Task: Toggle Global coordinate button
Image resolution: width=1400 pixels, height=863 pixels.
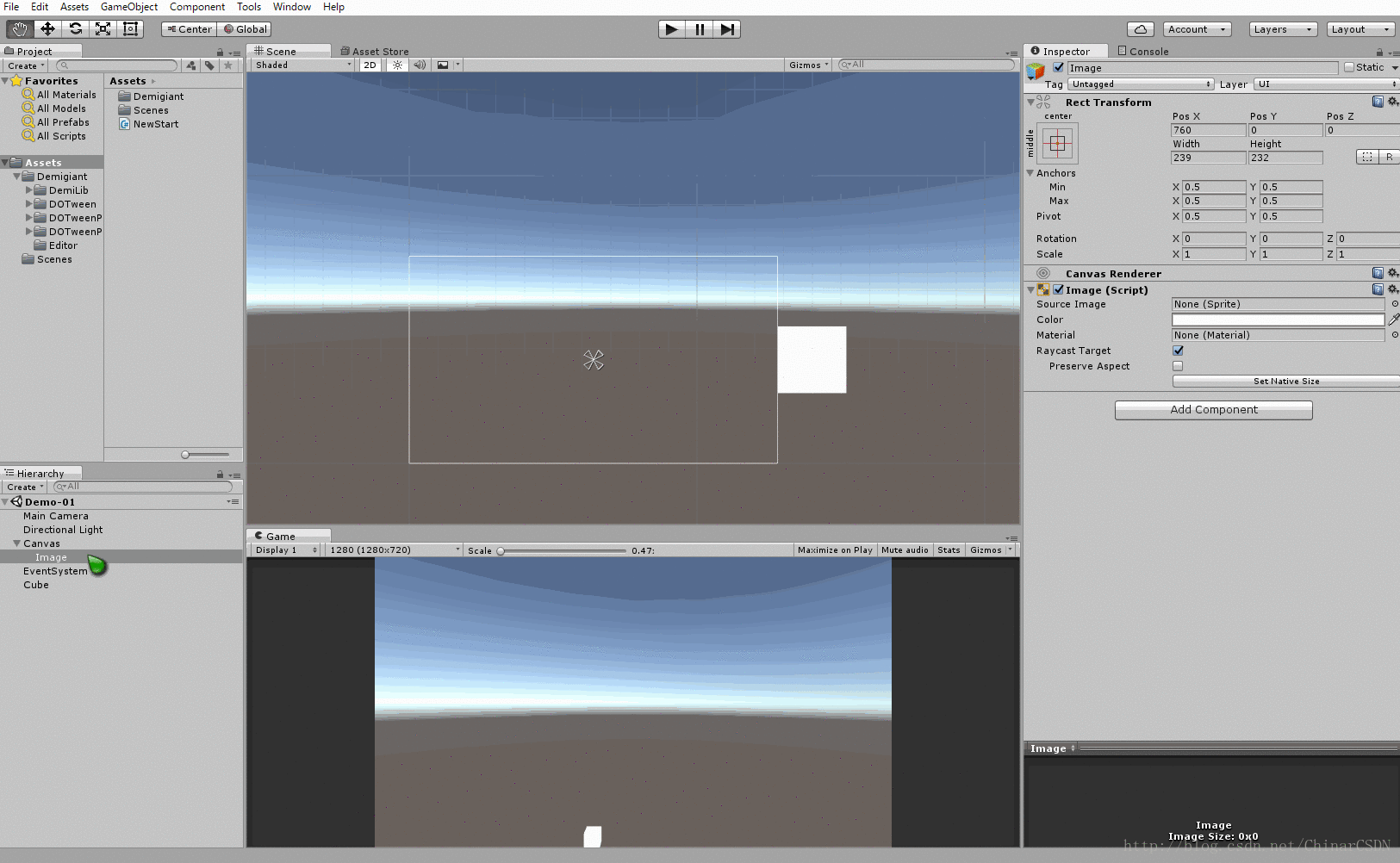Action: pyautogui.click(x=246, y=29)
